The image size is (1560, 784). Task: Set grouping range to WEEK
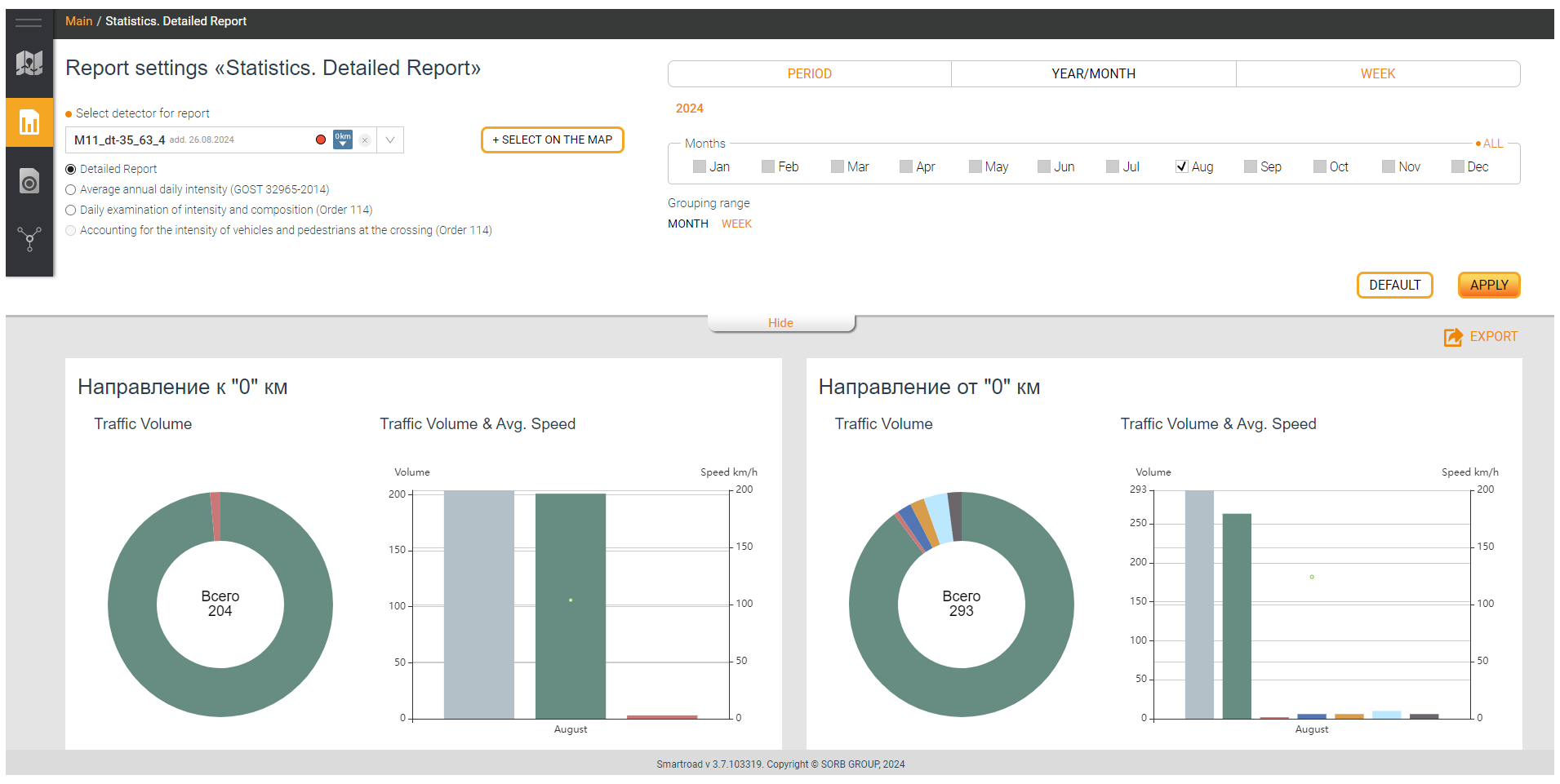coord(736,224)
